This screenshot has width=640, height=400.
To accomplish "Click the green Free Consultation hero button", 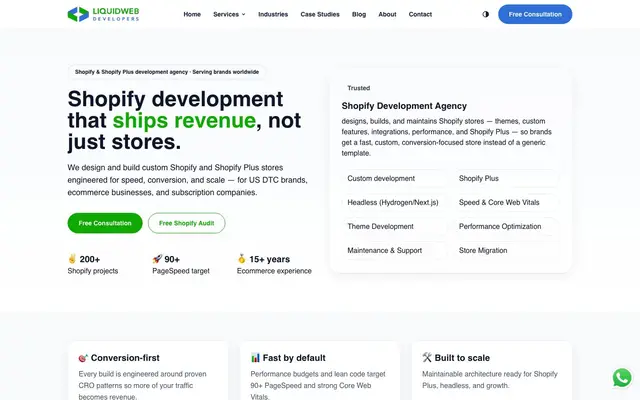I will pyautogui.click(x=105, y=223).
